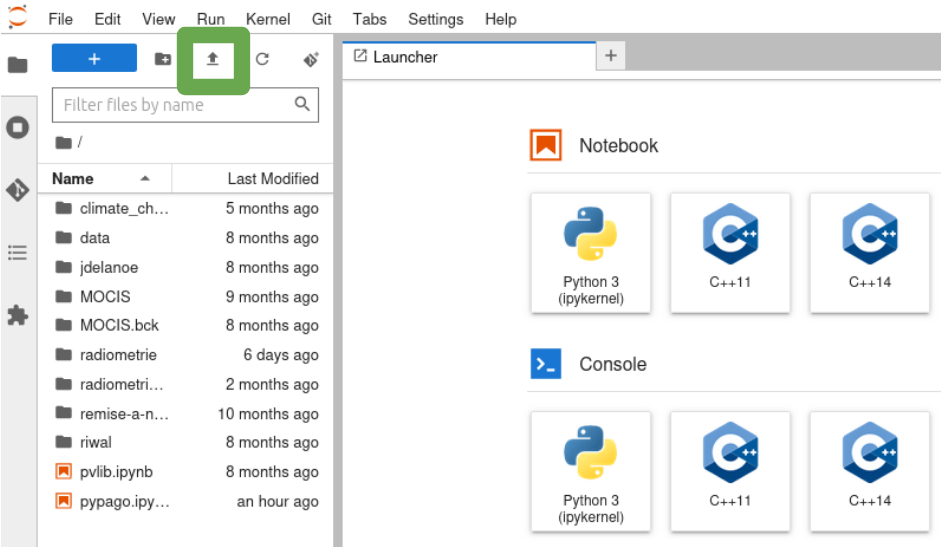Viewport: 941px width, 547px height.
Task: Select the pvlib.ipynb notebook file
Action: [186, 472]
